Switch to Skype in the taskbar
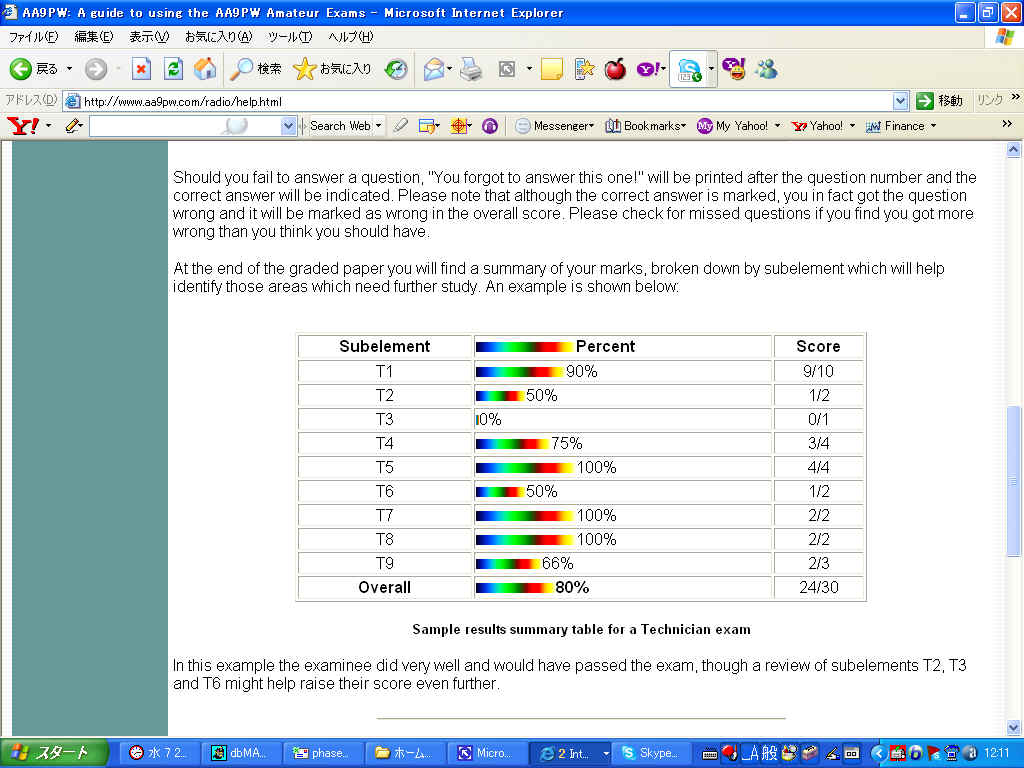Viewport: 1024px width, 768px height. tap(648, 753)
